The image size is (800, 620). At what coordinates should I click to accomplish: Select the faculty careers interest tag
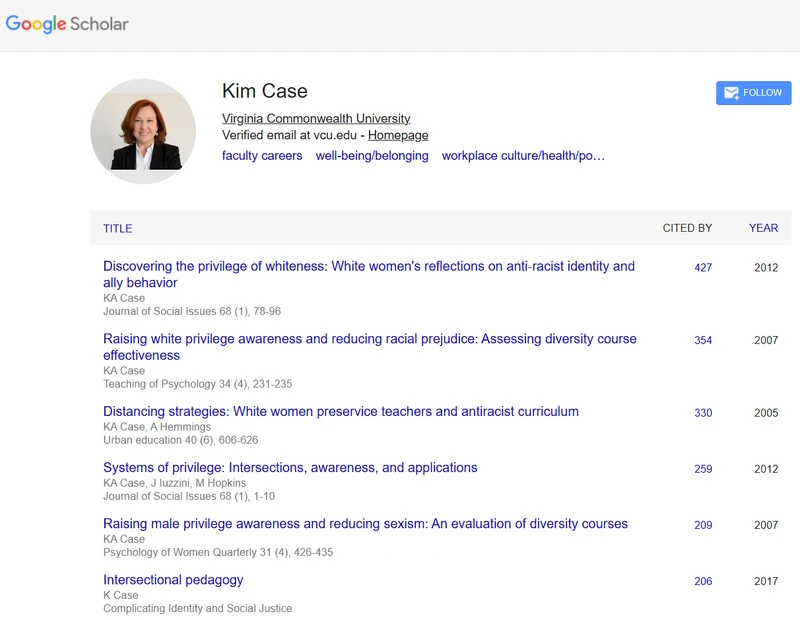click(262, 156)
